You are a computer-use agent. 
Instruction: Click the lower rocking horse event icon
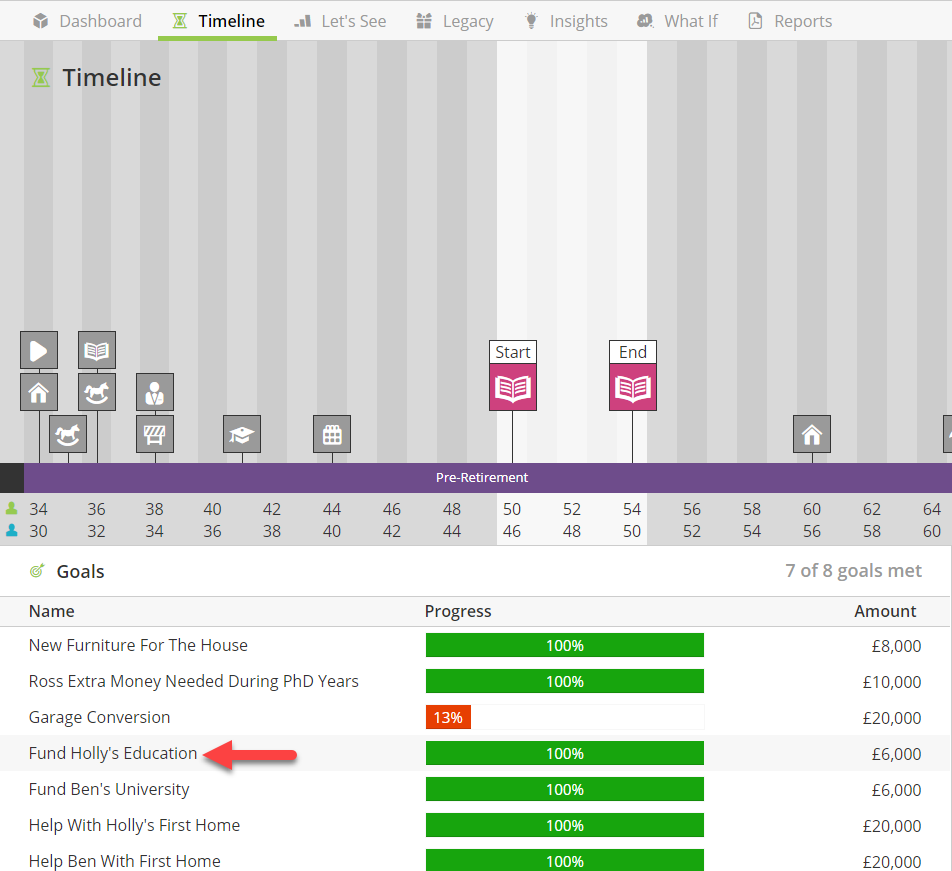click(68, 434)
